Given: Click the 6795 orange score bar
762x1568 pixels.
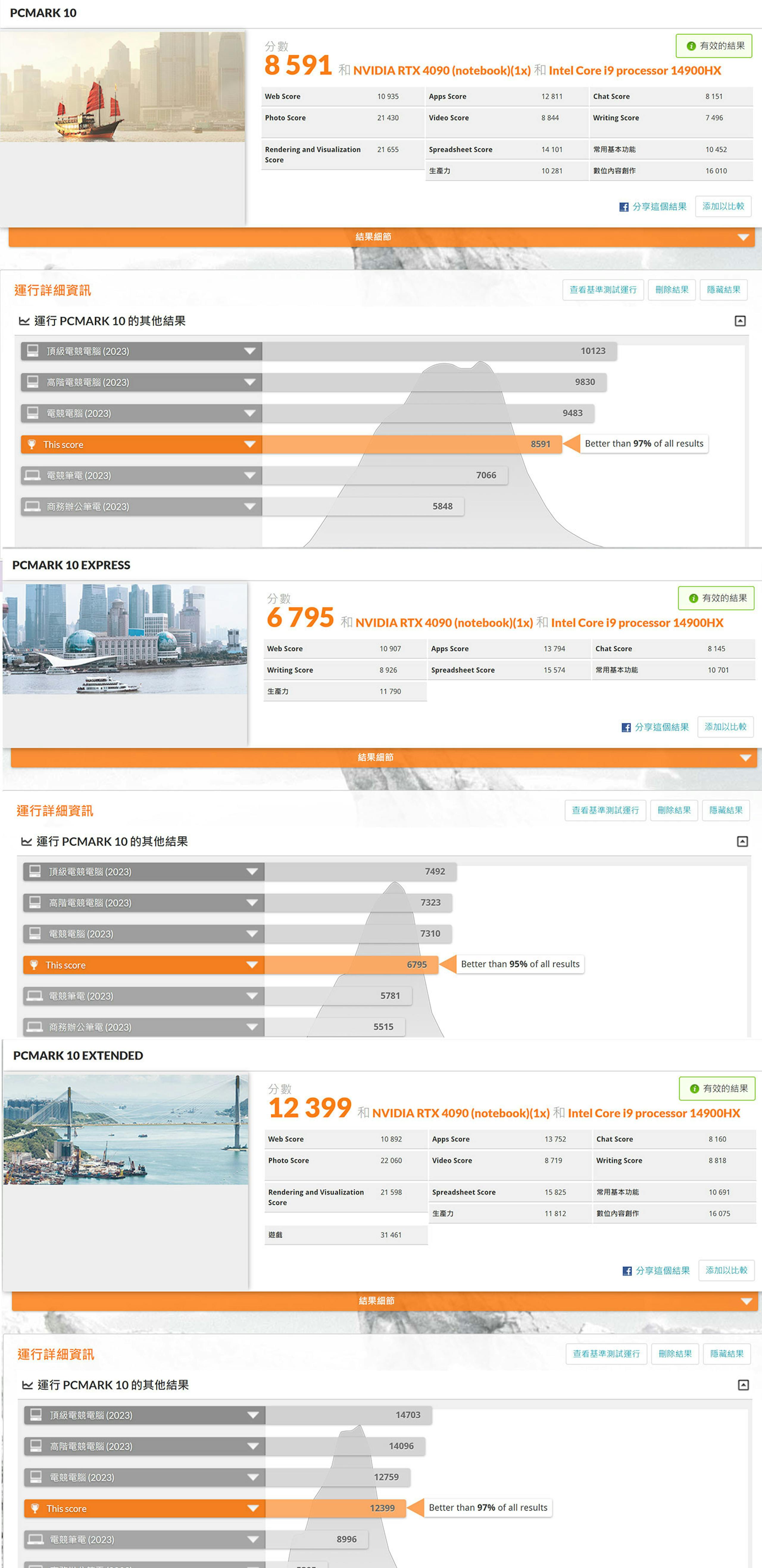Looking at the screenshot, I should click(351, 965).
